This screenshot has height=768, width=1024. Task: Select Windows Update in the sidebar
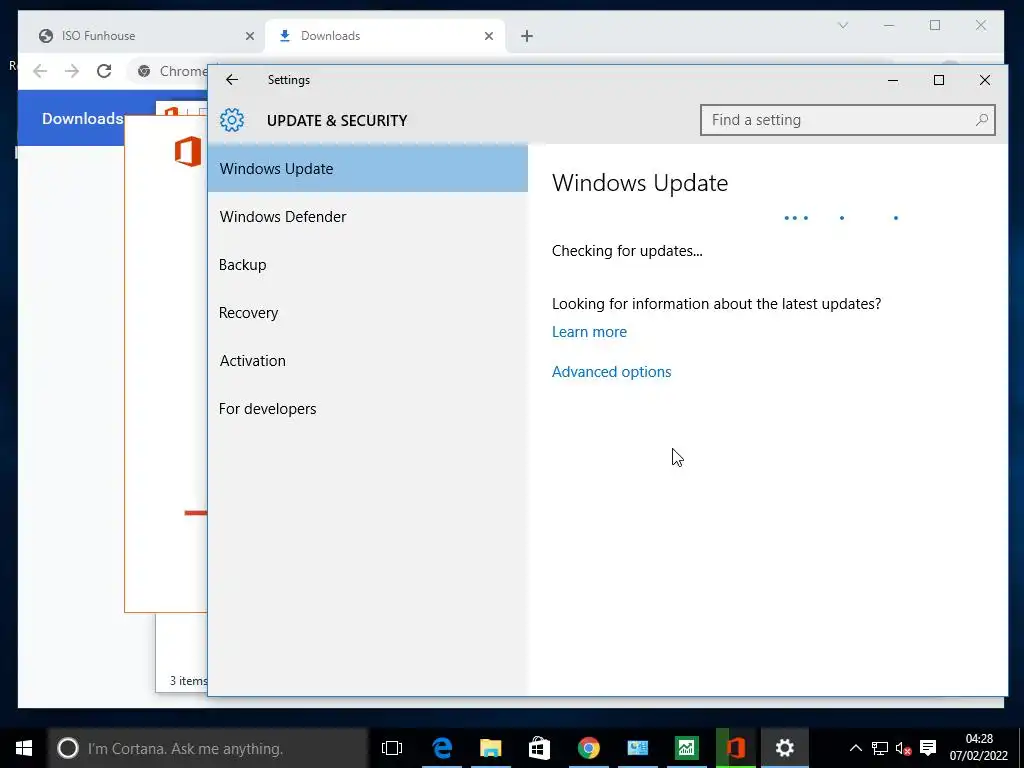[368, 168]
